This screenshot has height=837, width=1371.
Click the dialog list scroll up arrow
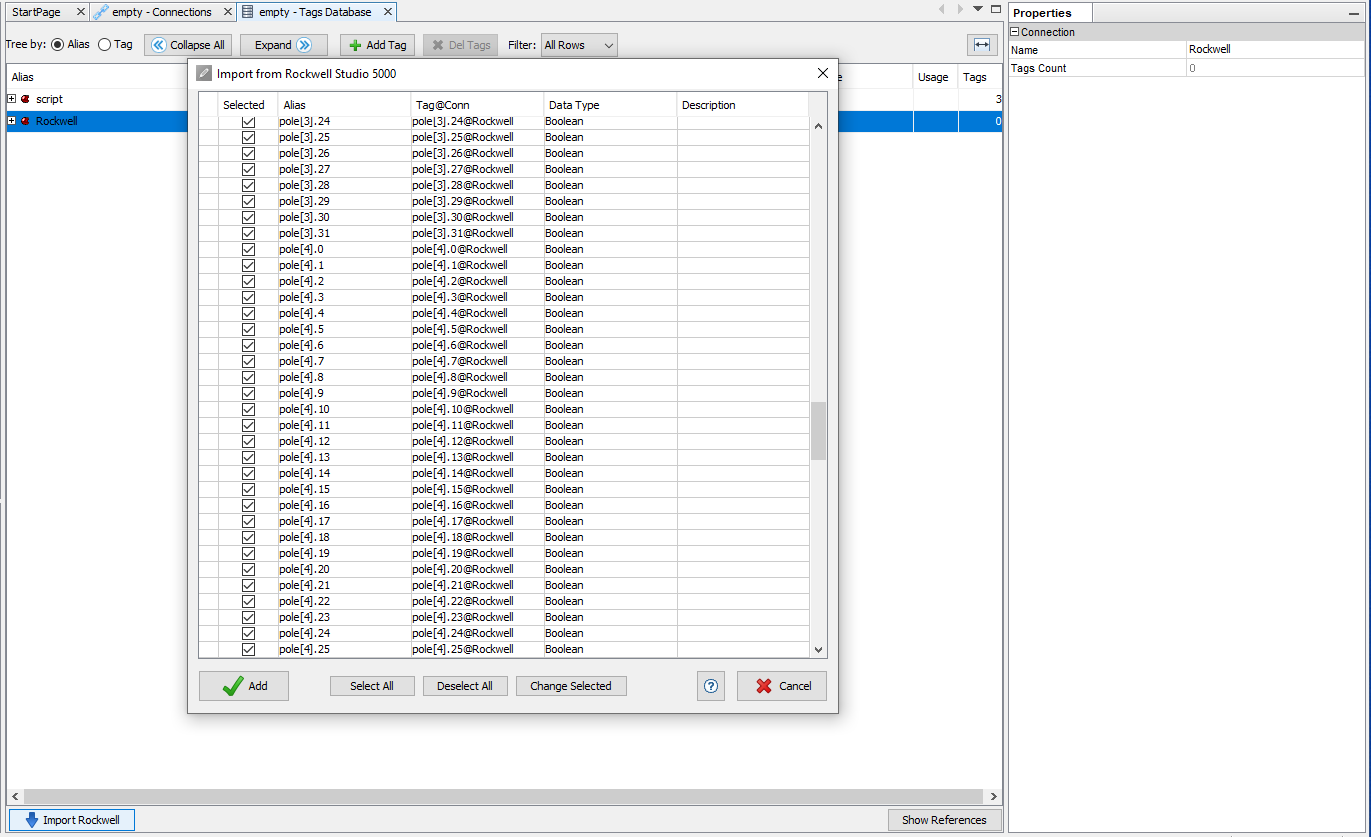point(818,126)
